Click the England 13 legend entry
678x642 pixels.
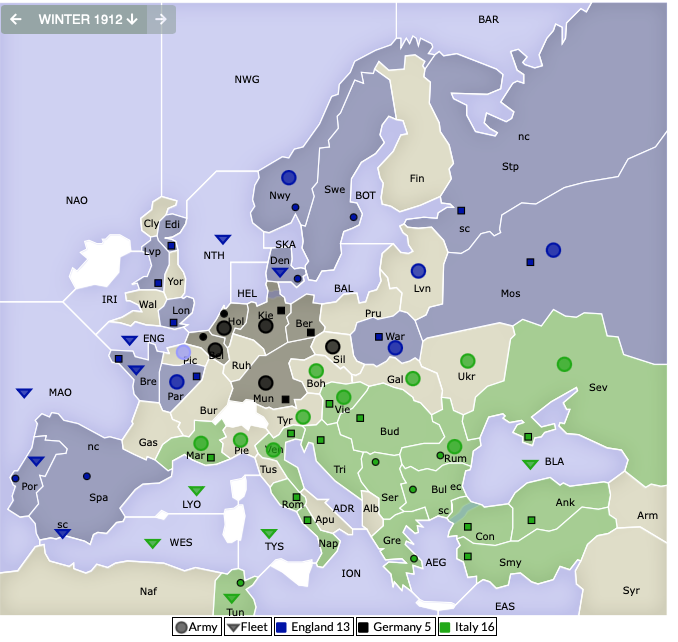(314, 627)
